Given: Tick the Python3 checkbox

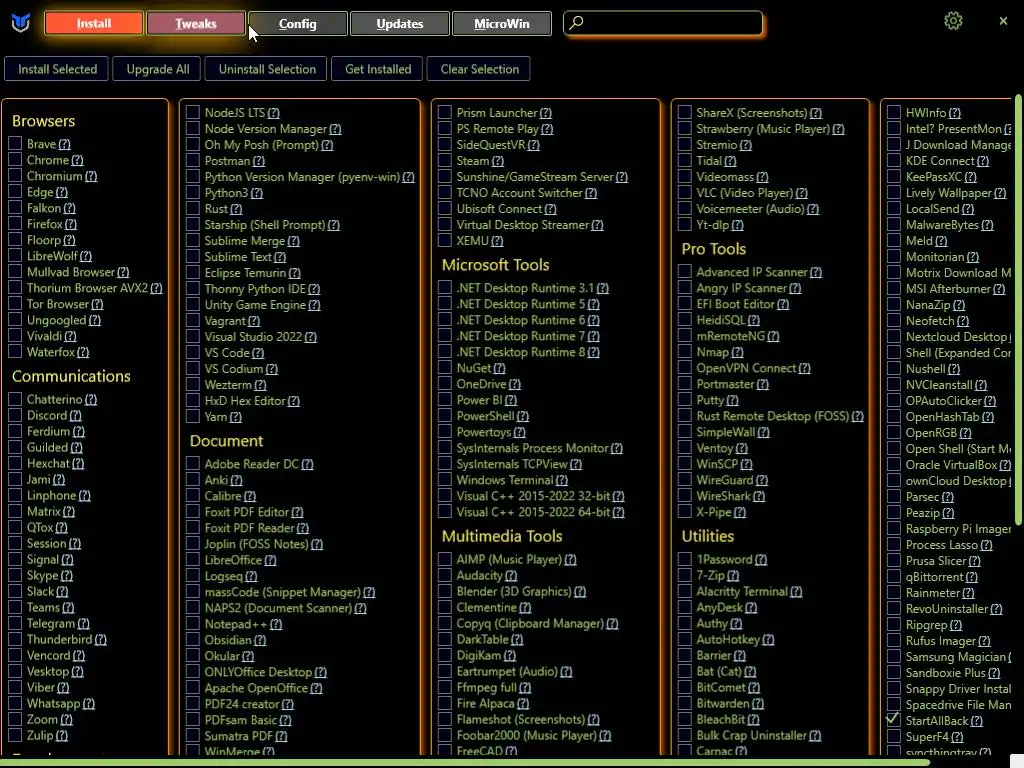Looking at the screenshot, I should [x=193, y=193].
